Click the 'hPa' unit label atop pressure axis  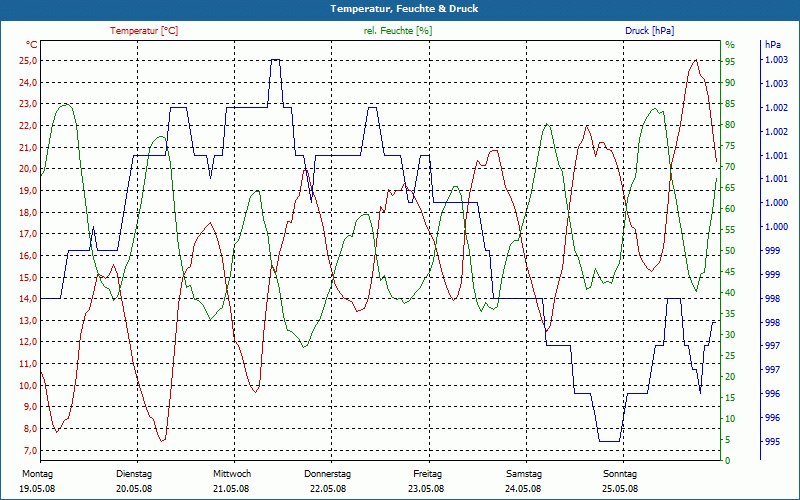click(773, 44)
